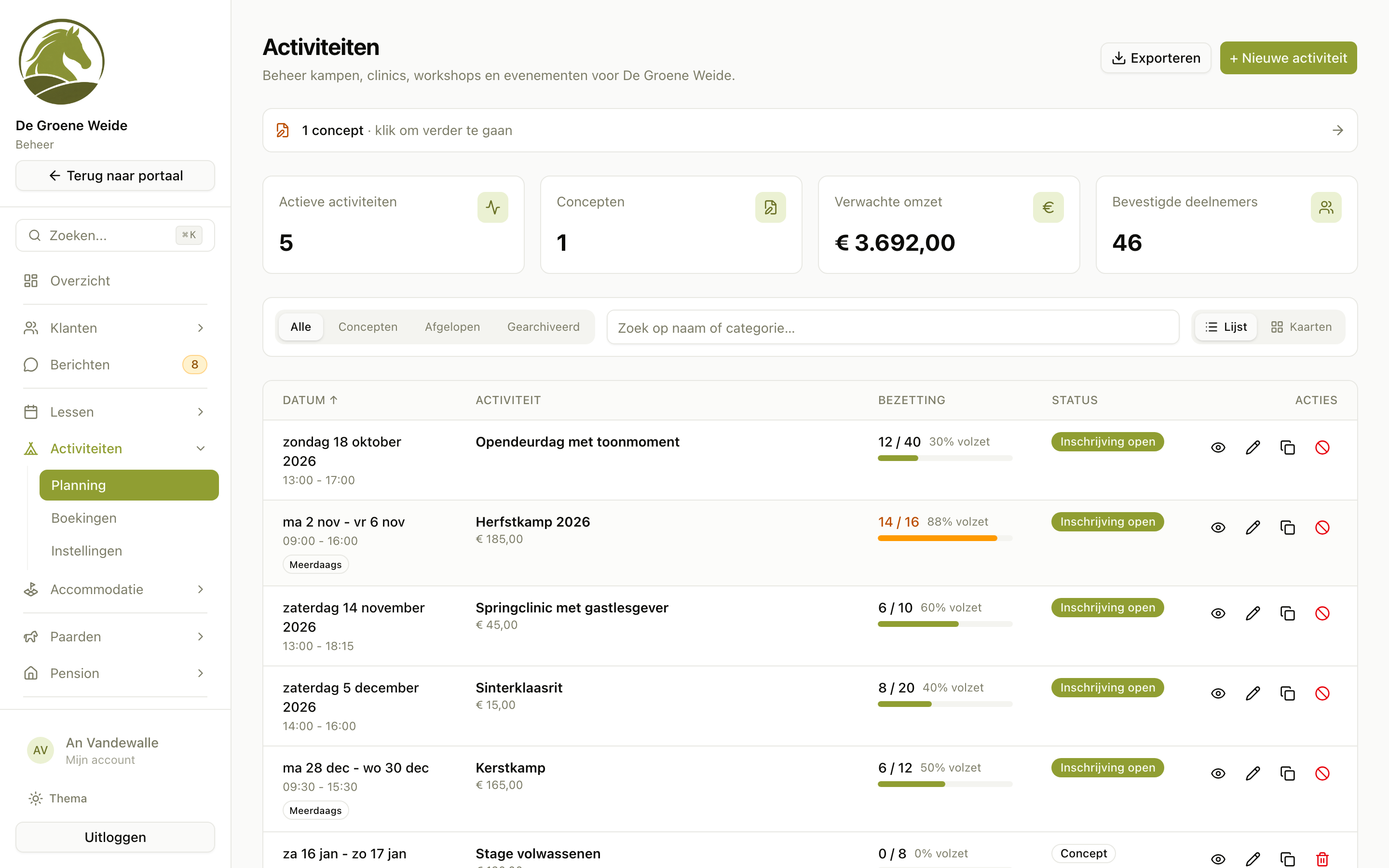Open the 1 concept banner
The image size is (1389, 868).
click(810, 130)
